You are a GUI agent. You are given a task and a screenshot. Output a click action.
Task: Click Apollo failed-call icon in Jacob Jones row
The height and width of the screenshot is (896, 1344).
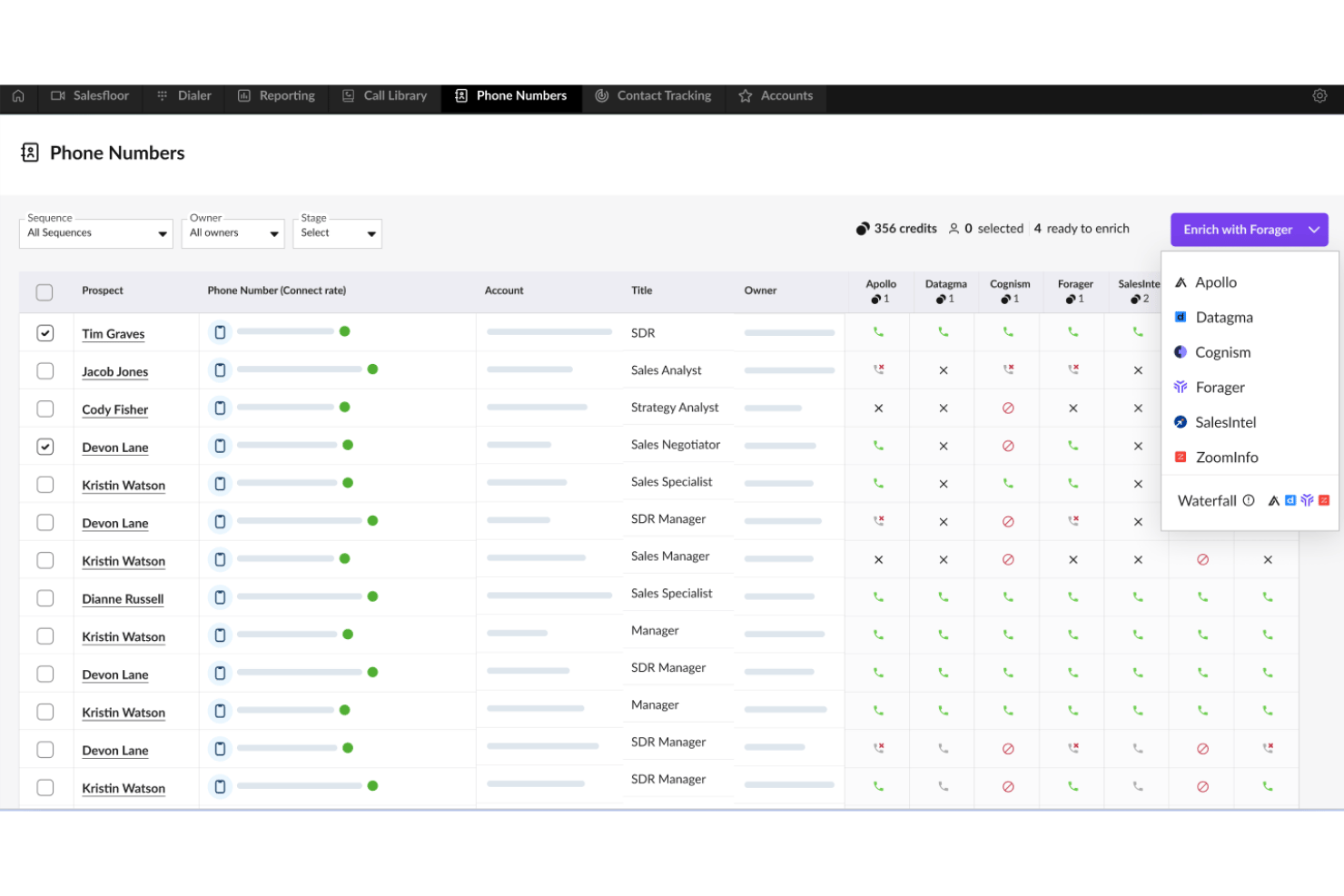coord(878,369)
